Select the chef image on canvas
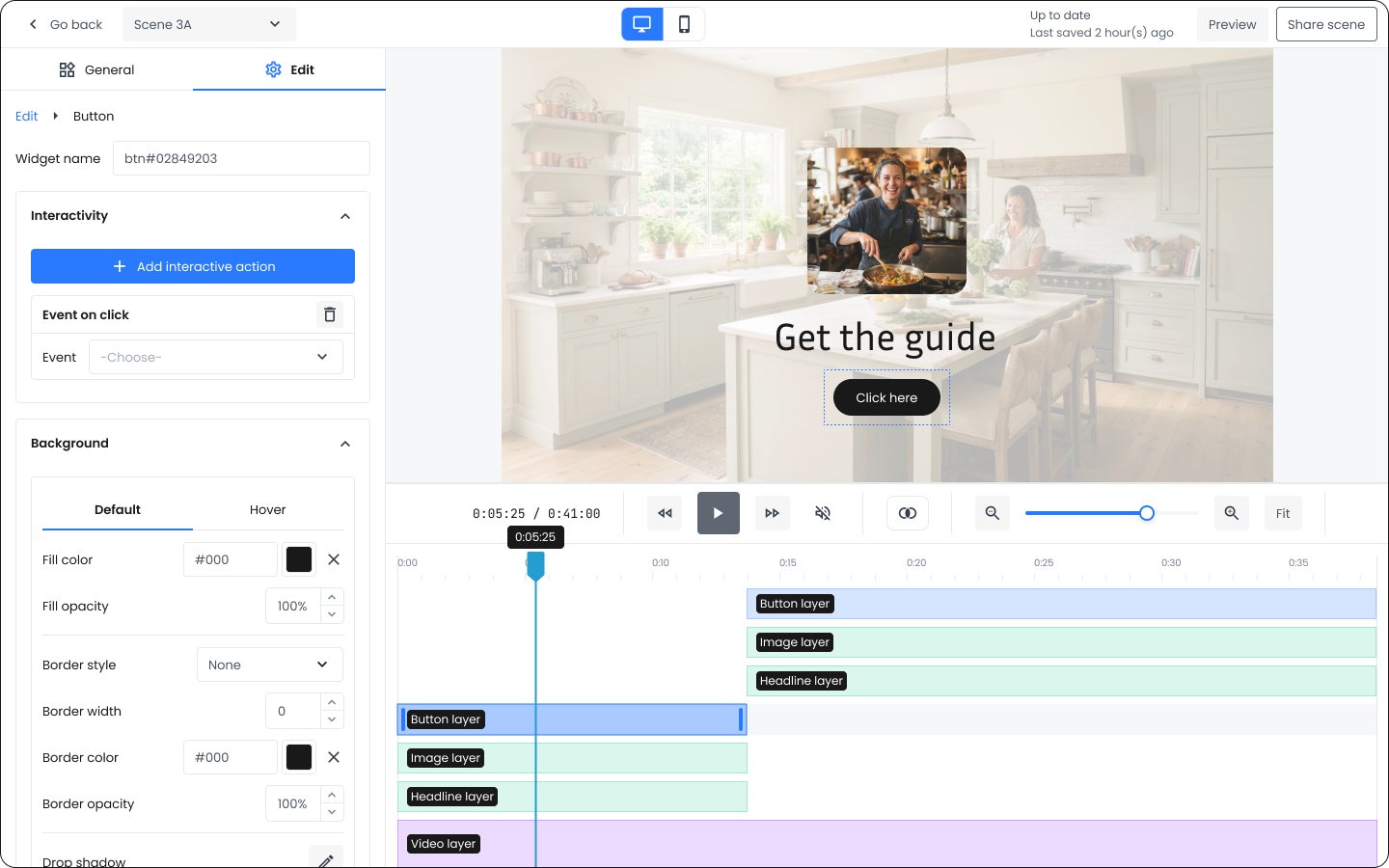 (x=886, y=221)
